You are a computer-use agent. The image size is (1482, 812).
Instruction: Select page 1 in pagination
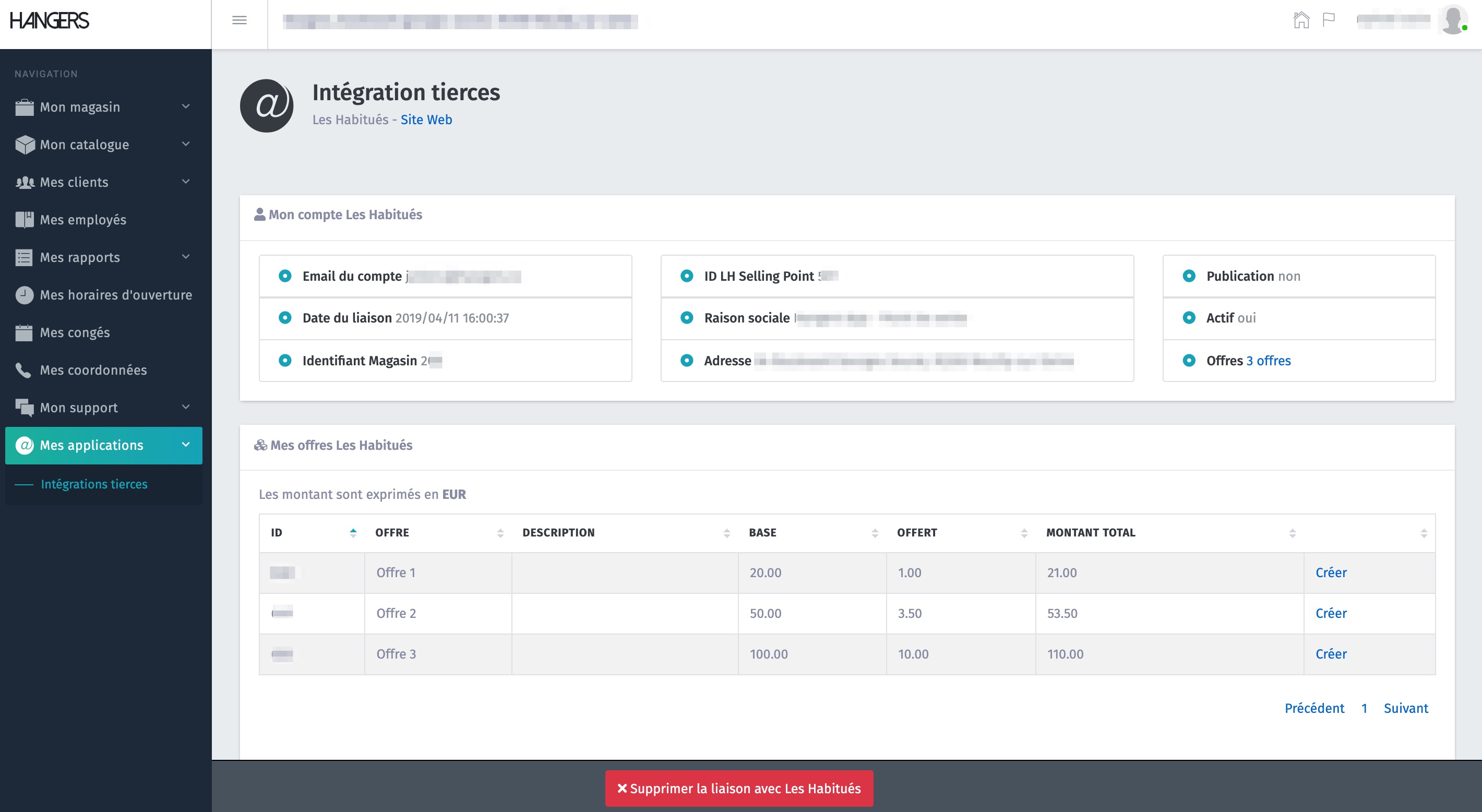[1364, 709]
